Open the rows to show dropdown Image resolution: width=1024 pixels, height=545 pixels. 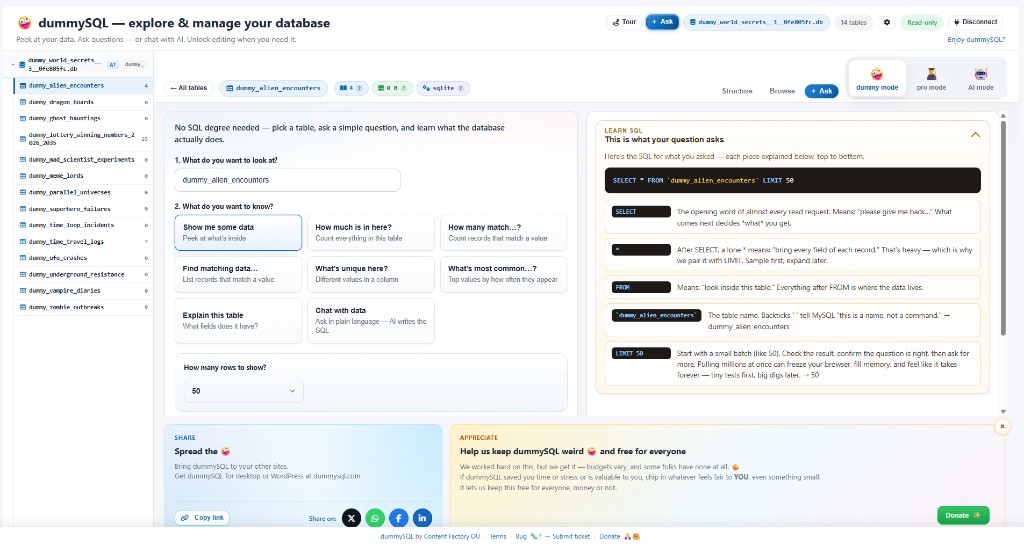[244, 391]
